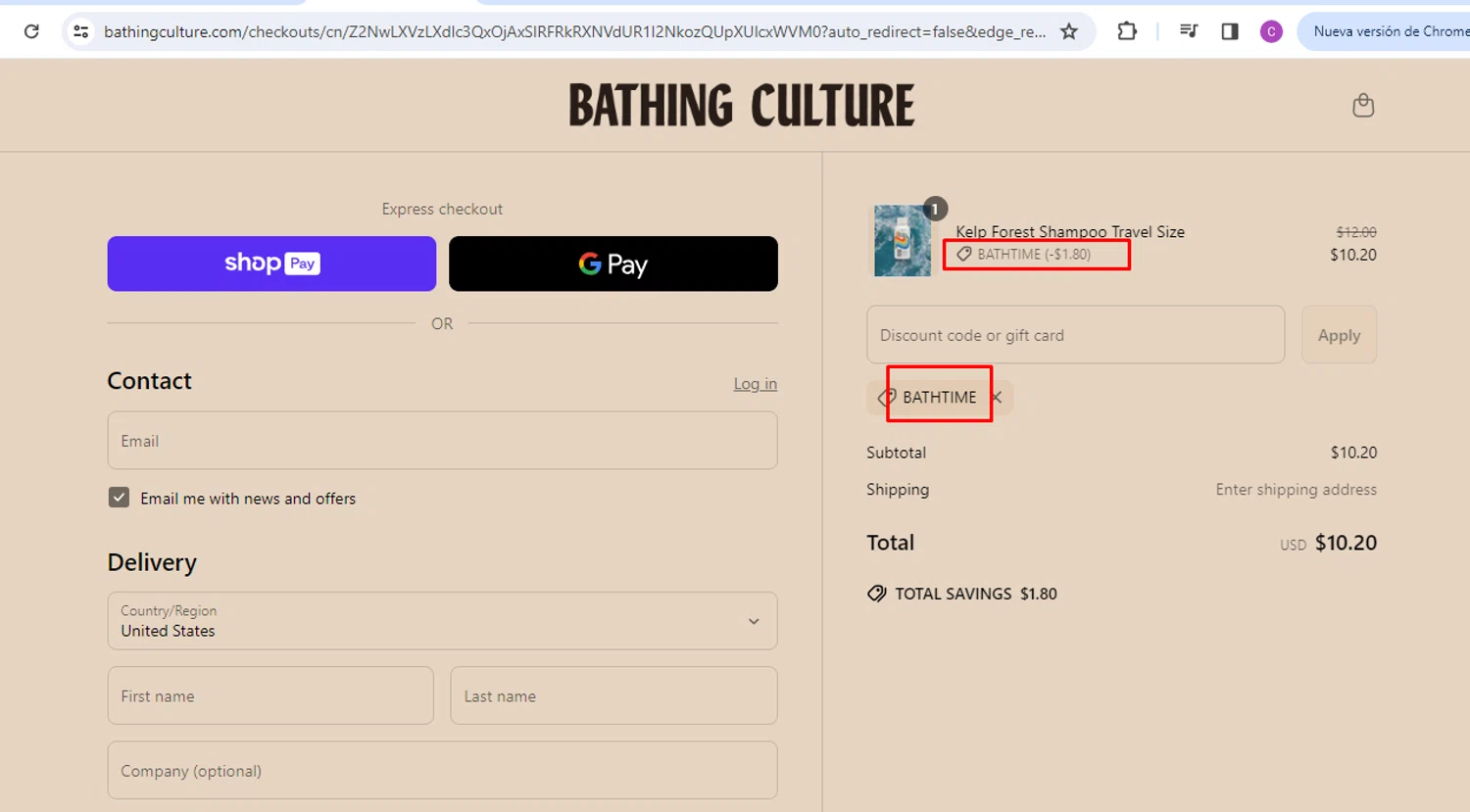
Task: Pay with Google Pay
Action: [613, 263]
